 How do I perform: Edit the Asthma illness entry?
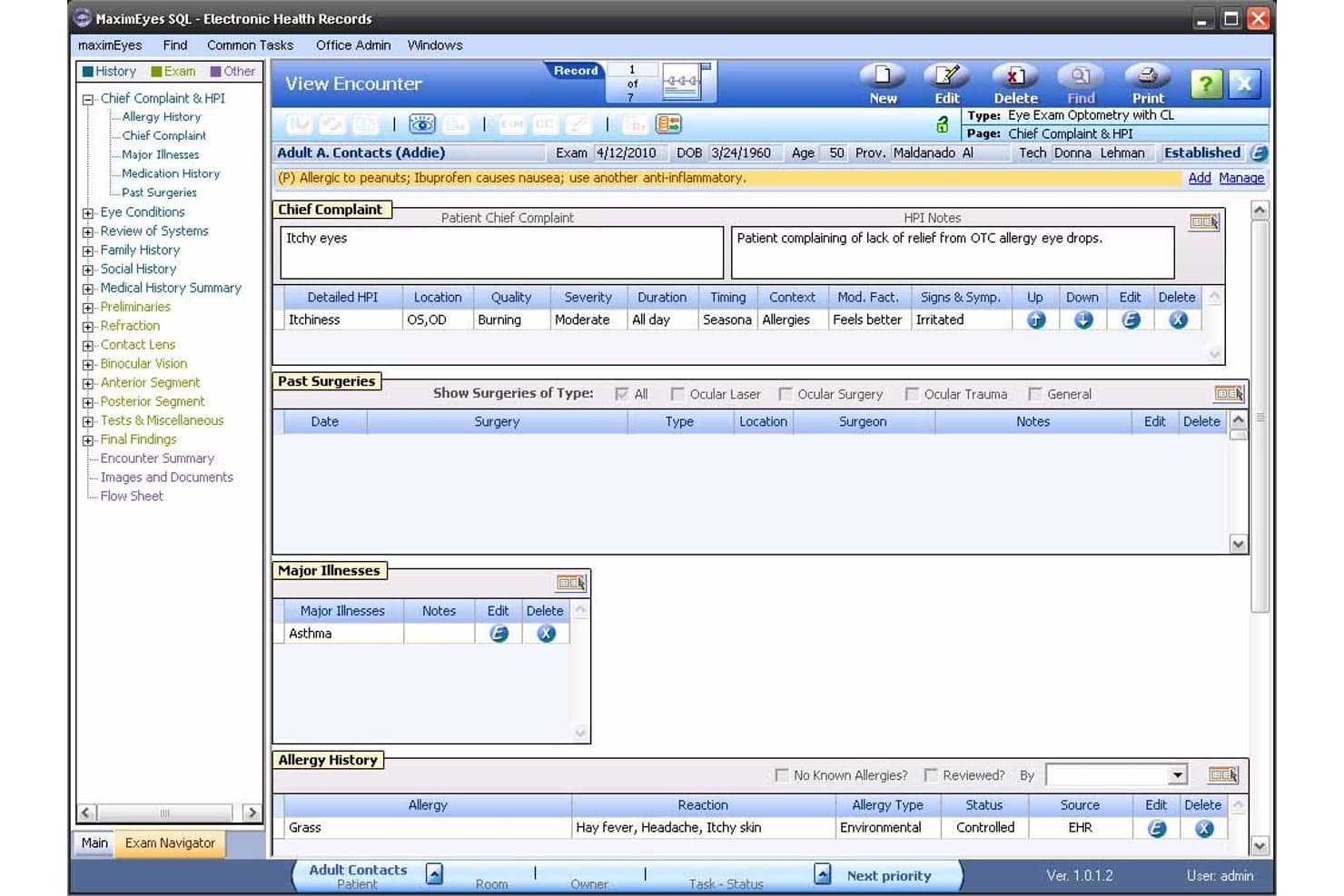pyautogui.click(x=499, y=634)
